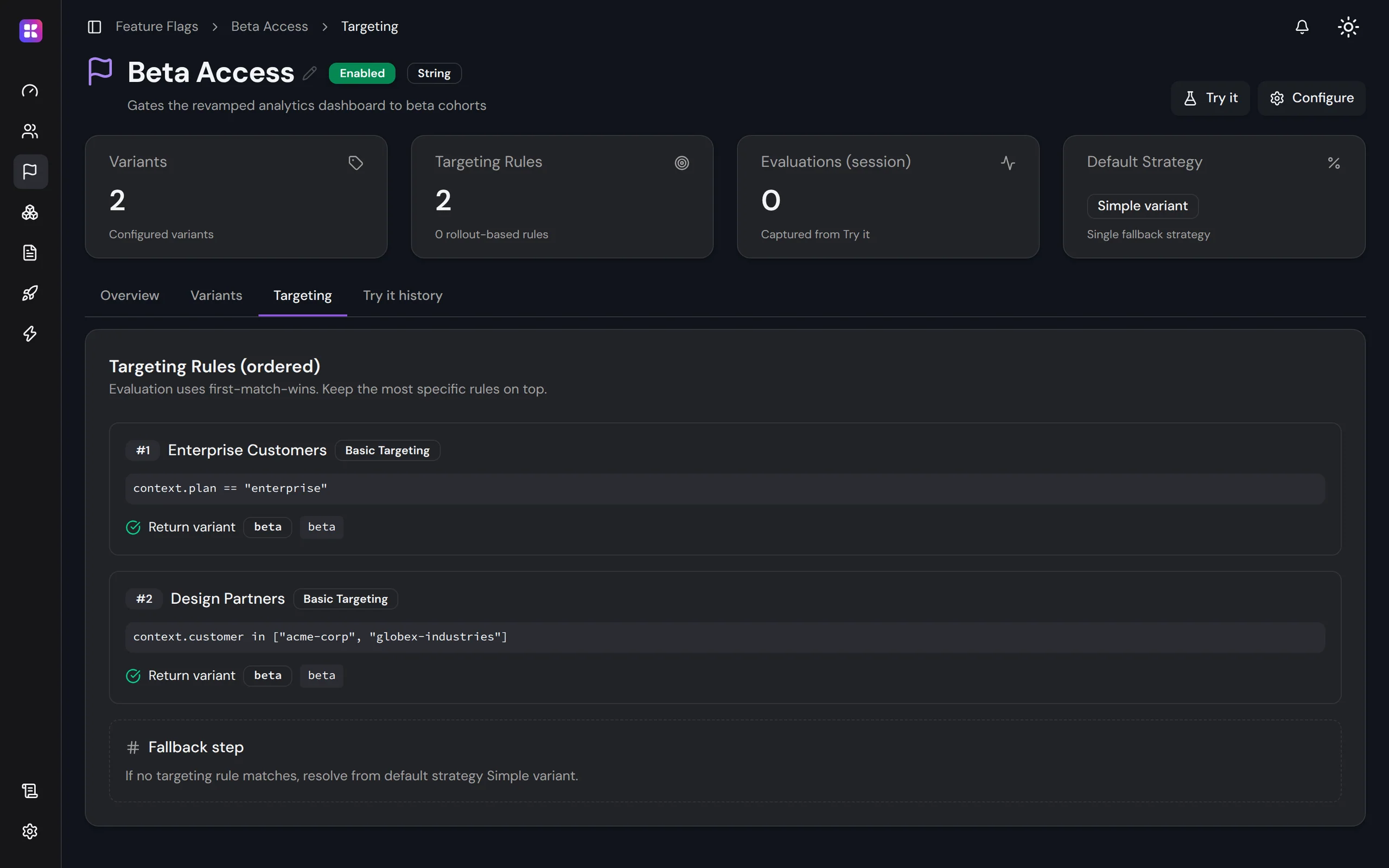The image size is (1389, 868).
Task: Switch theme with the sun icon
Action: point(1348,27)
